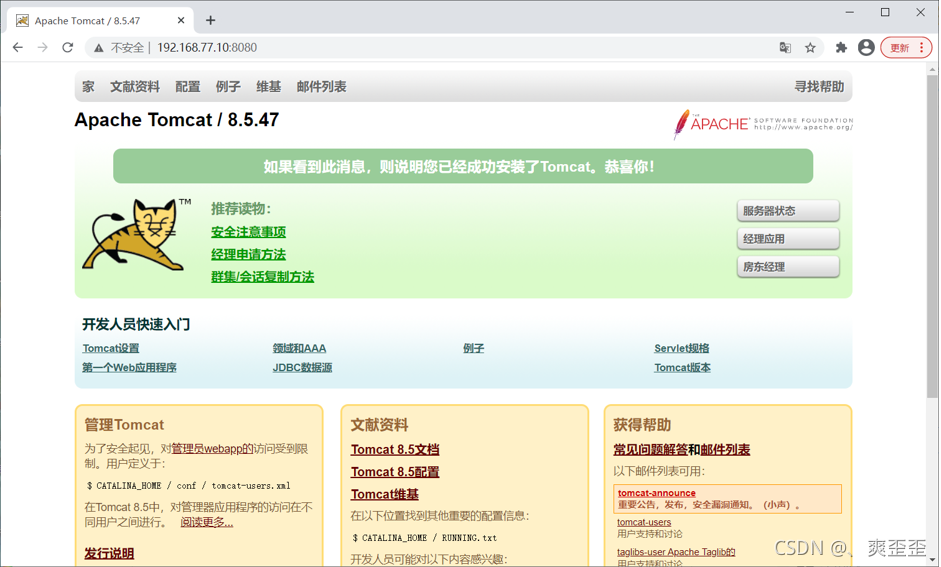Screen dimensions: 941x567
Task: Open the 邮件列表 link under 获得帮助
Action: [x=725, y=449]
